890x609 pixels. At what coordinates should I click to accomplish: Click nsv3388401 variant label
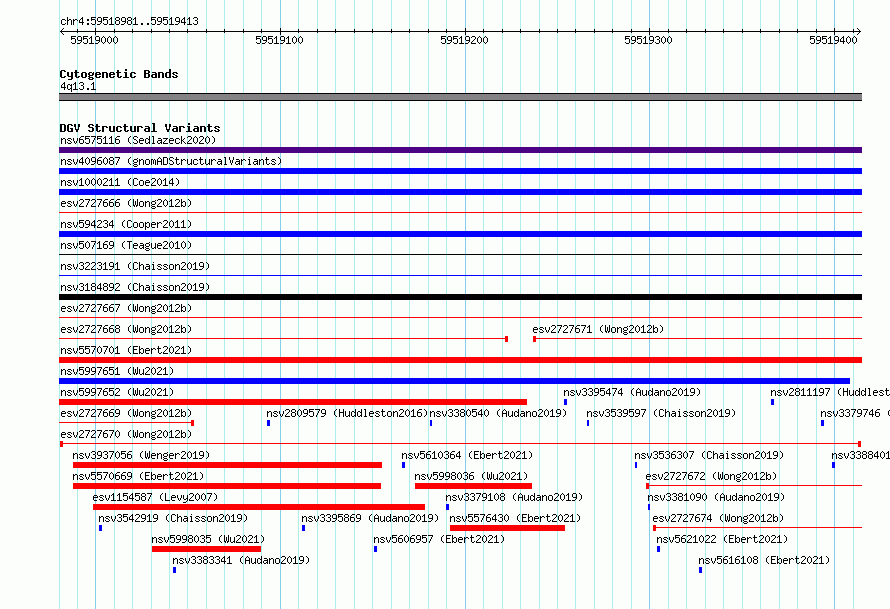tap(860, 455)
